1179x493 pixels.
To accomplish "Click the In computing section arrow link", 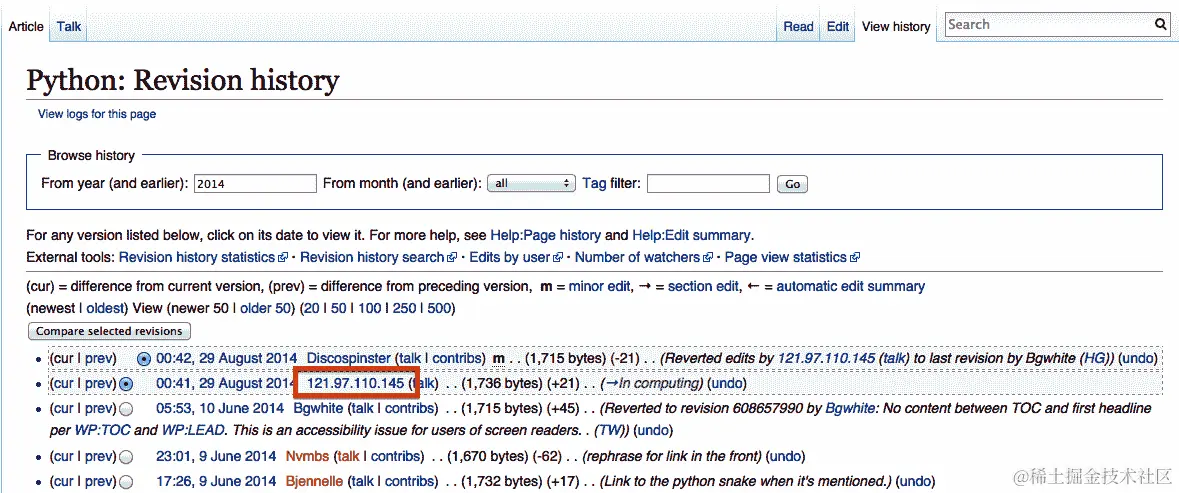I will (611, 383).
